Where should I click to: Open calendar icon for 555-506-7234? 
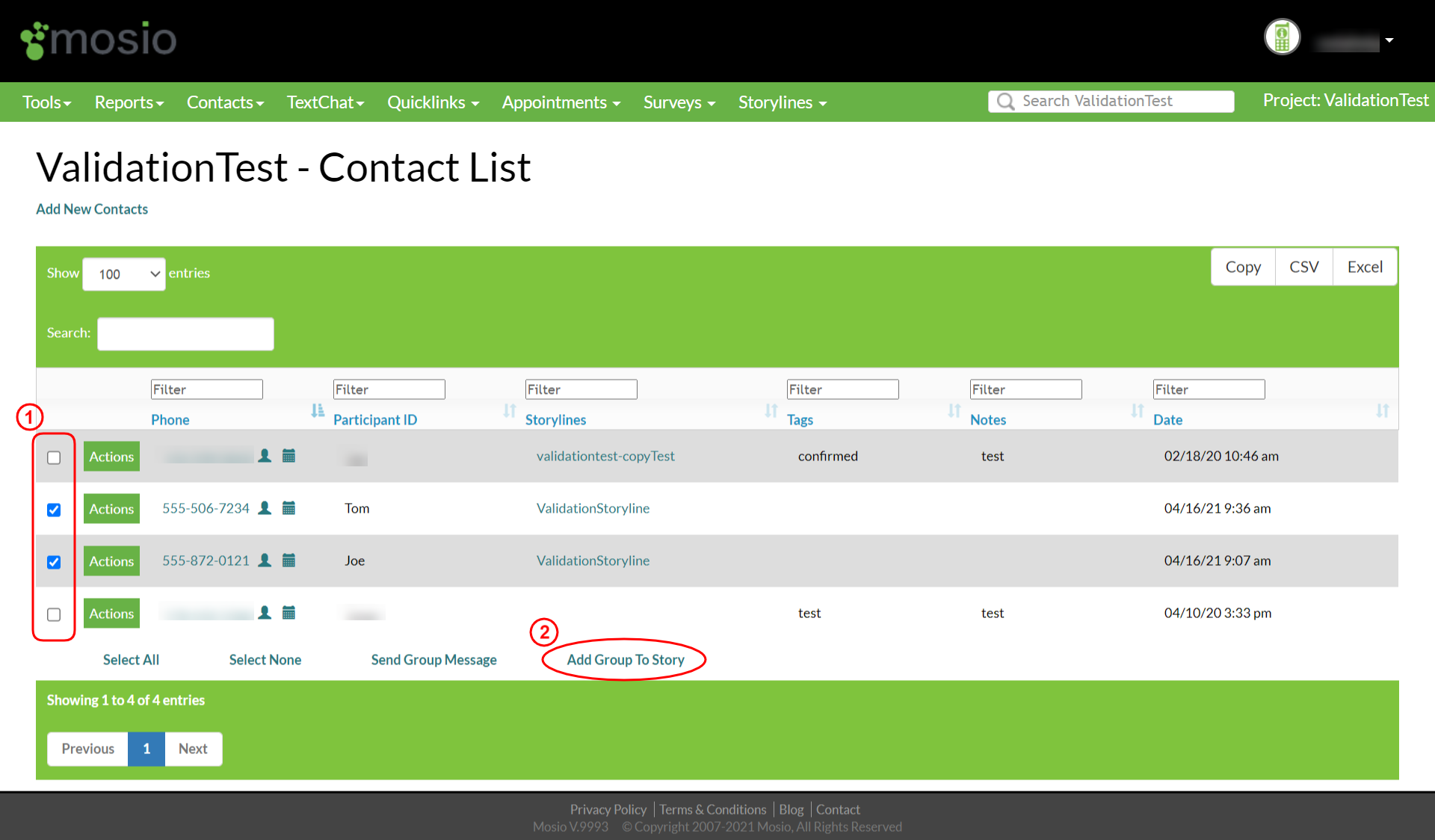click(288, 508)
